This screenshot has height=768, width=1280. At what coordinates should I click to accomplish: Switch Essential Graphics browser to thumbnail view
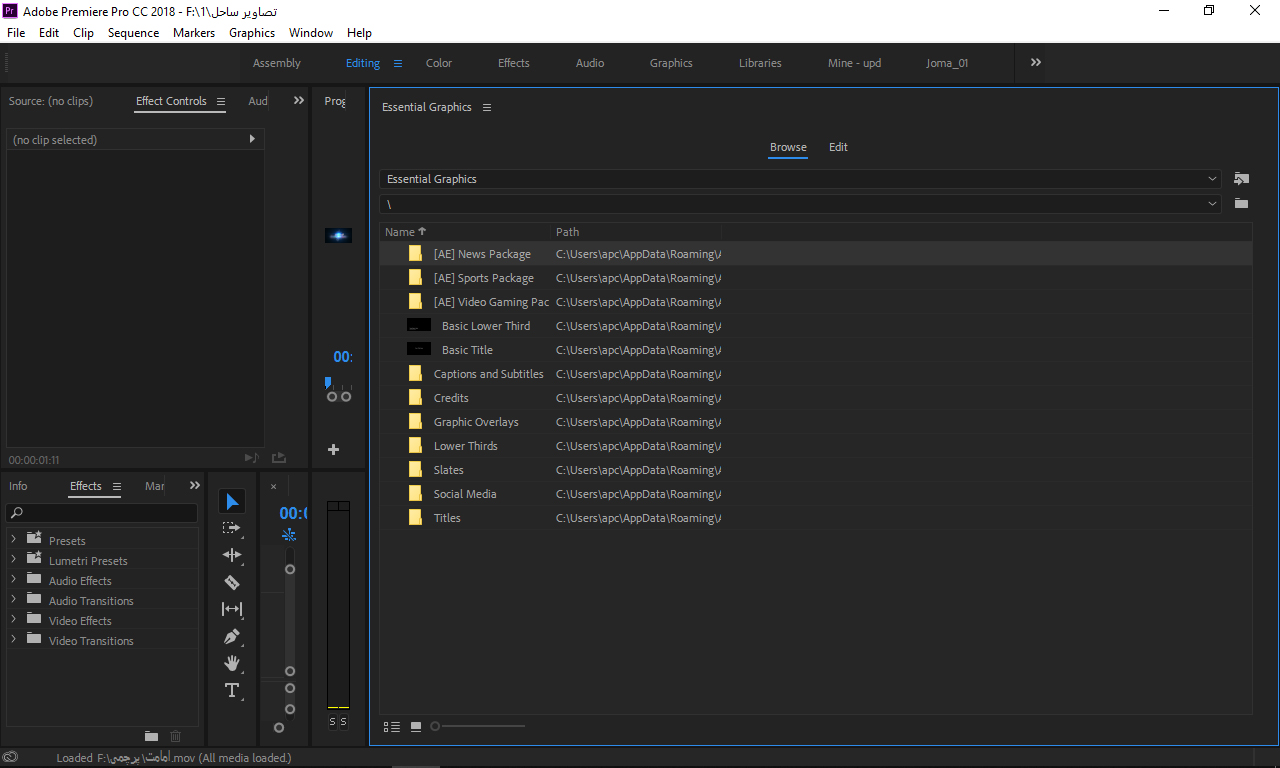point(416,726)
